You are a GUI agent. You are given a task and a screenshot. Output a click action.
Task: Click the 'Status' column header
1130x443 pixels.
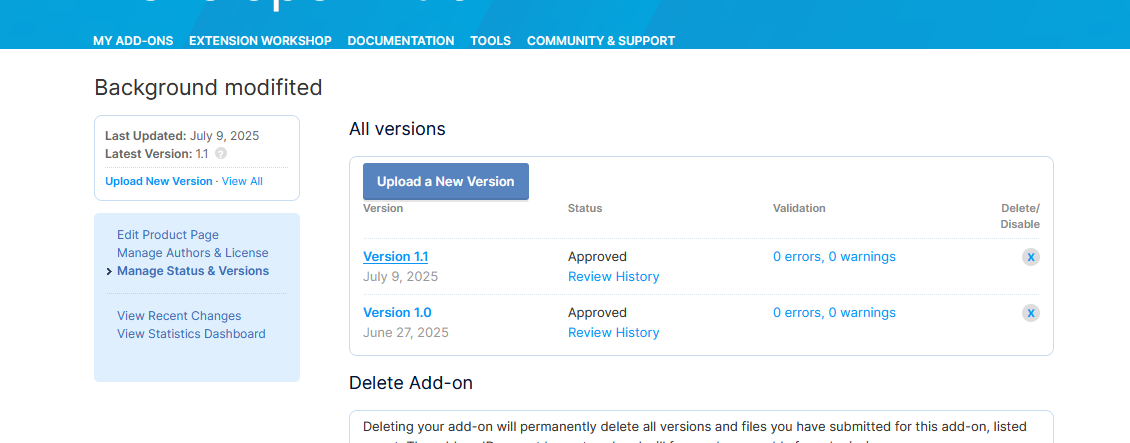(x=585, y=208)
